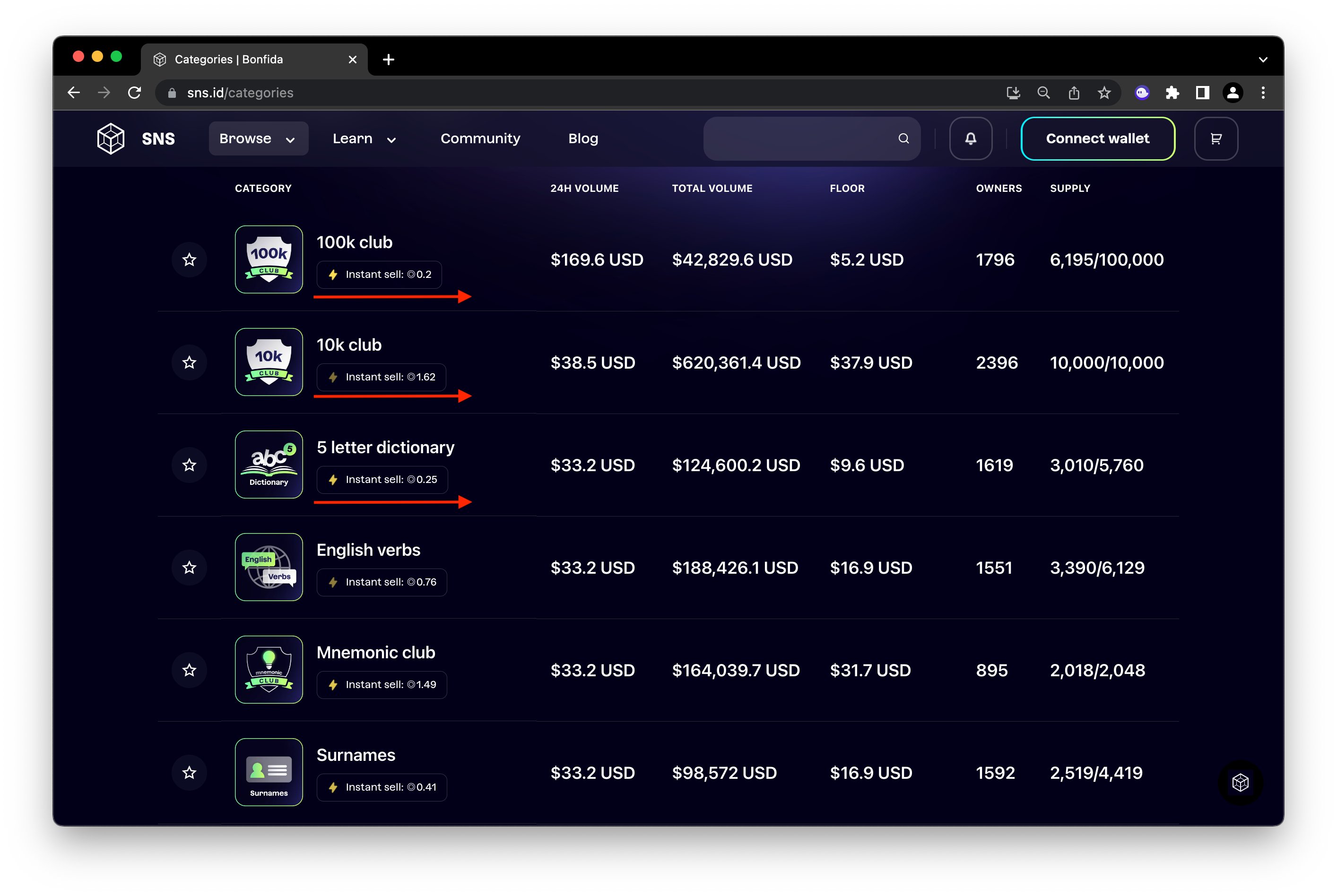The width and height of the screenshot is (1337, 896).
Task: Click the notification bell icon
Action: [x=970, y=138]
